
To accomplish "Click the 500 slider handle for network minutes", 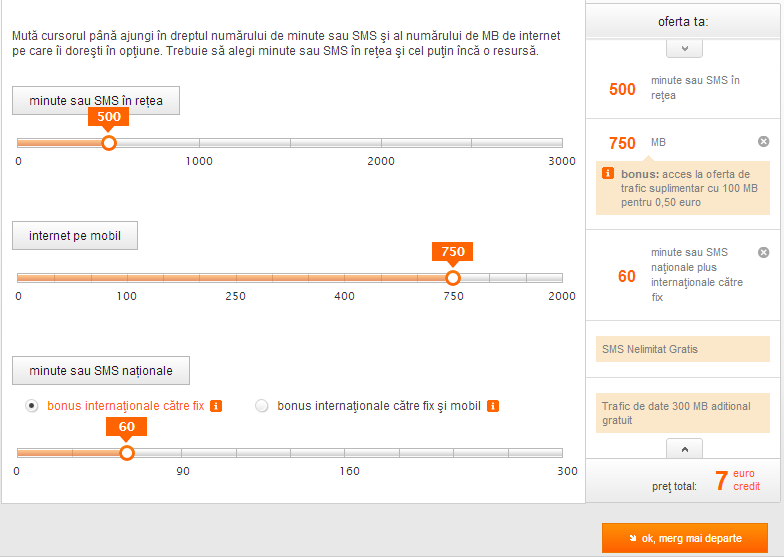I will (x=109, y=143).
